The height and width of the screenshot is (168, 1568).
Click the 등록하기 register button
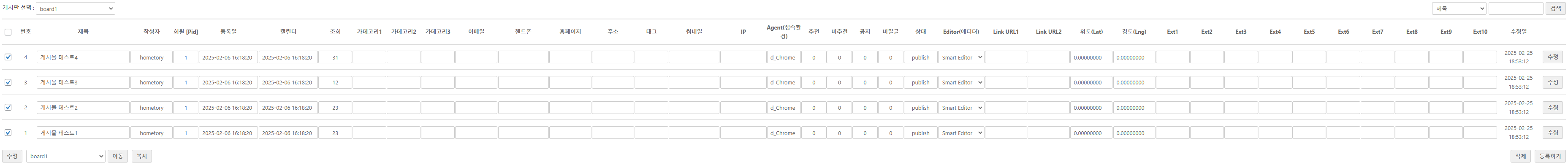[1550, 157]
